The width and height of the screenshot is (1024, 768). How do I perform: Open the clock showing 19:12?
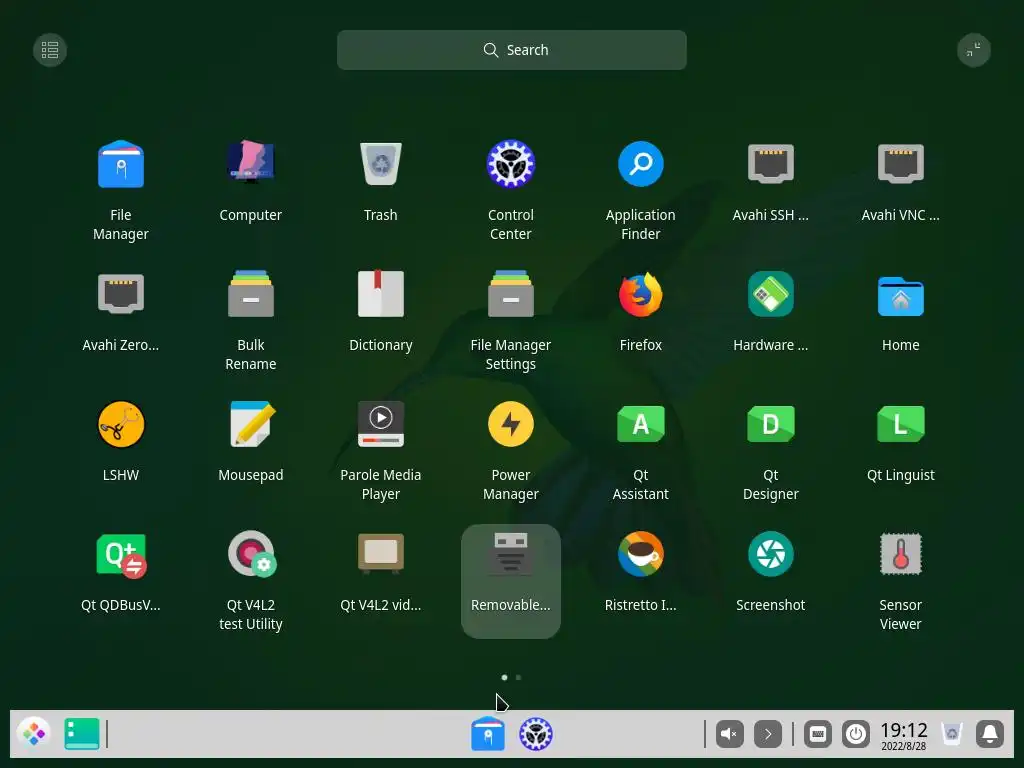904,735
